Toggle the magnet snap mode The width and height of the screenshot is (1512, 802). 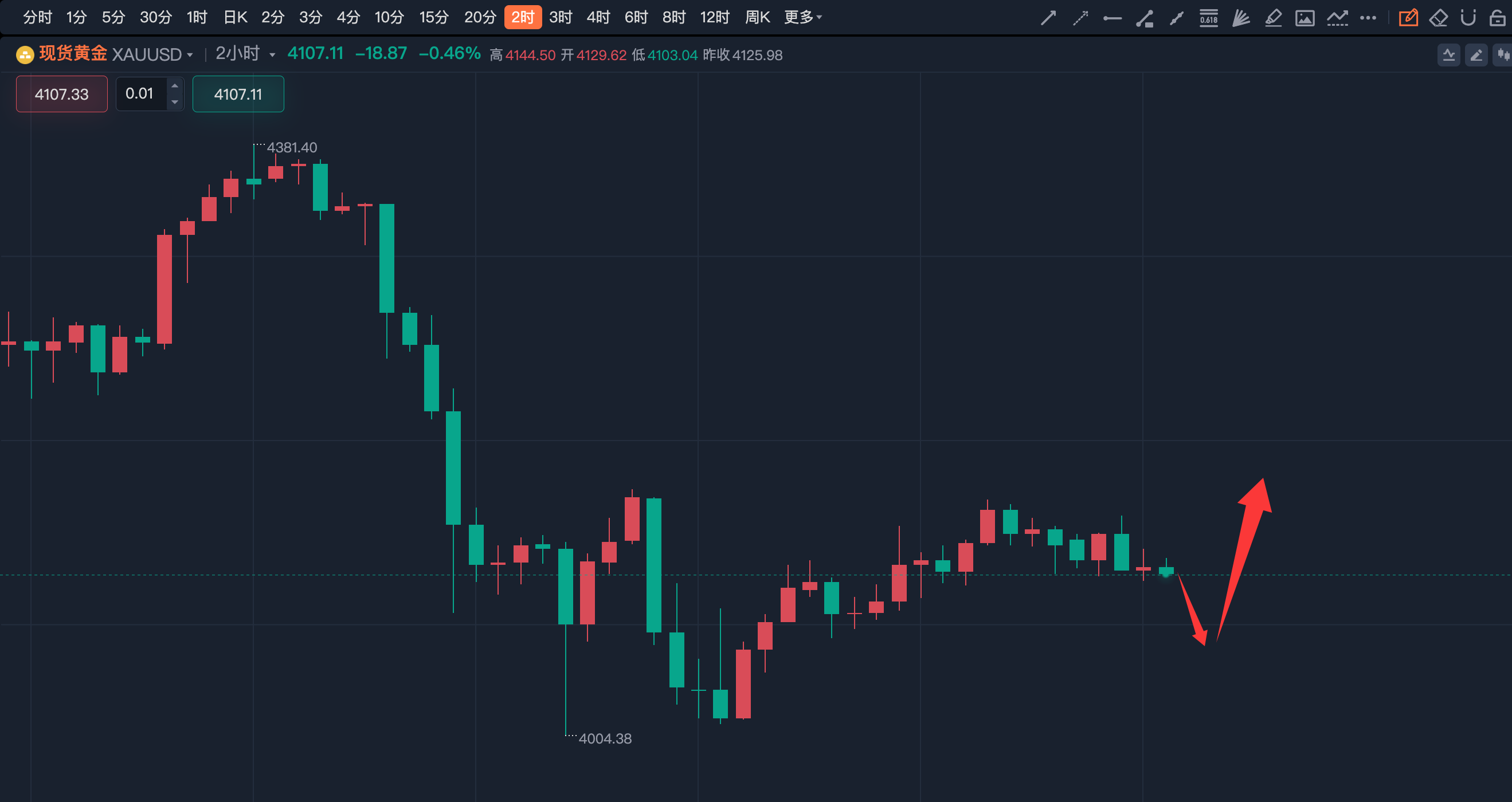click(x=1468, y=18)
